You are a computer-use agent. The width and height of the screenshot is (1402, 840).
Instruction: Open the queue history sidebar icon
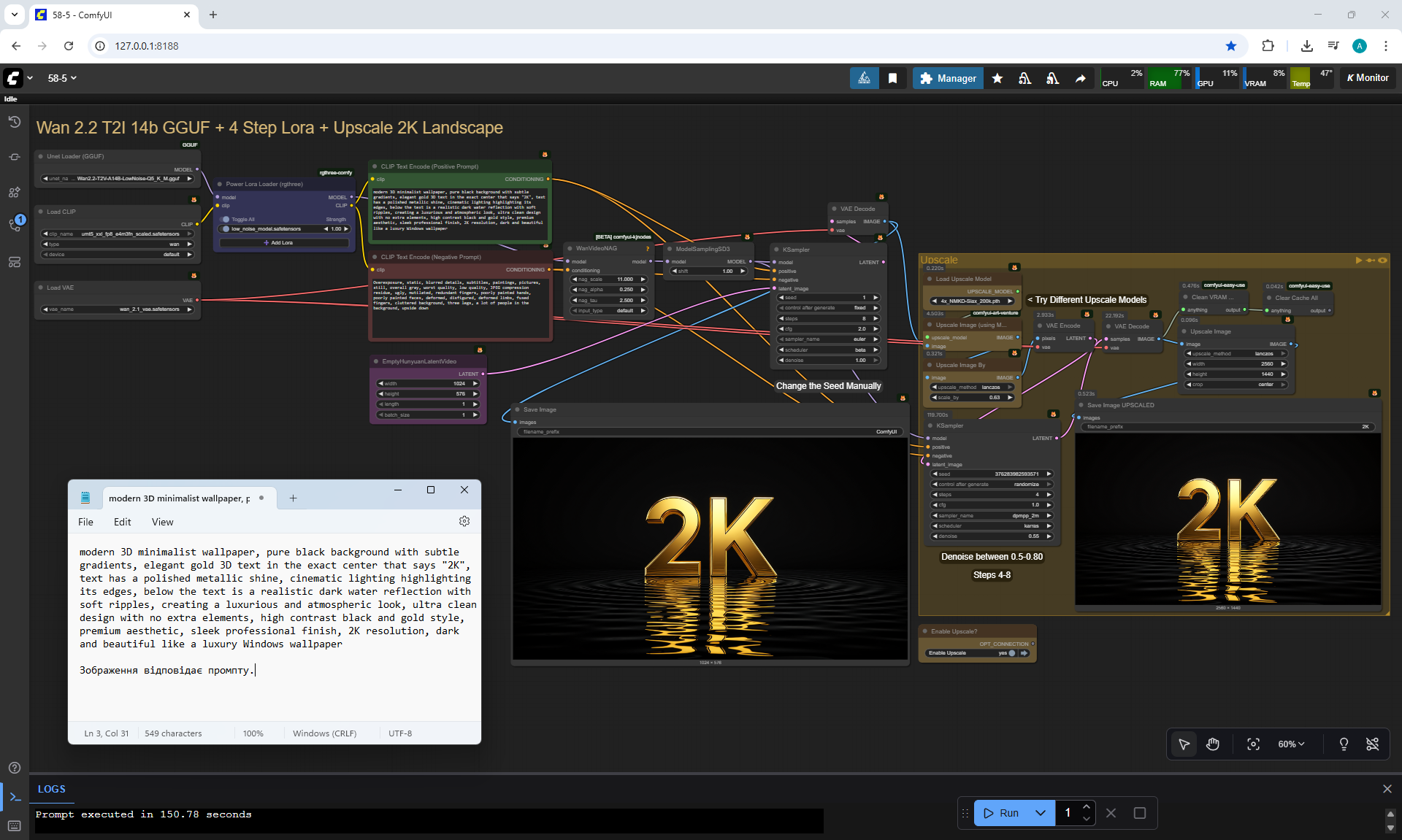[x=14, y=122]
